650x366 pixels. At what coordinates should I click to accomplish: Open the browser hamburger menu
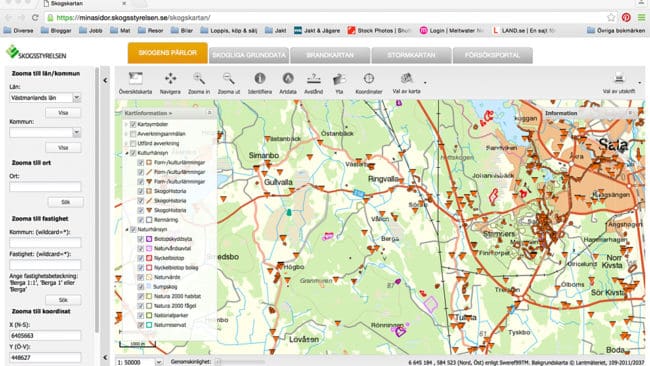tap(641, 17)
